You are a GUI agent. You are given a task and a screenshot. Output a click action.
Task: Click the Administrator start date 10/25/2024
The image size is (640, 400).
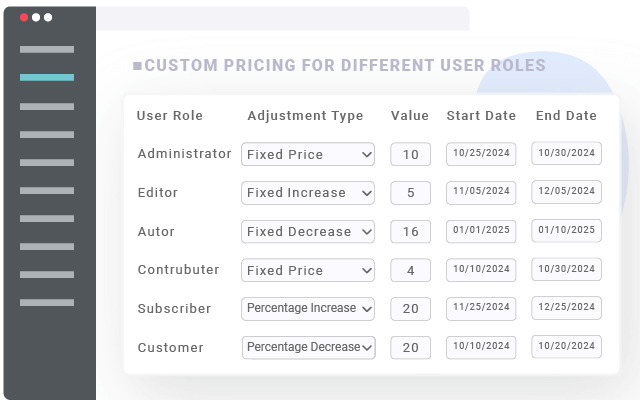(481, 153)
